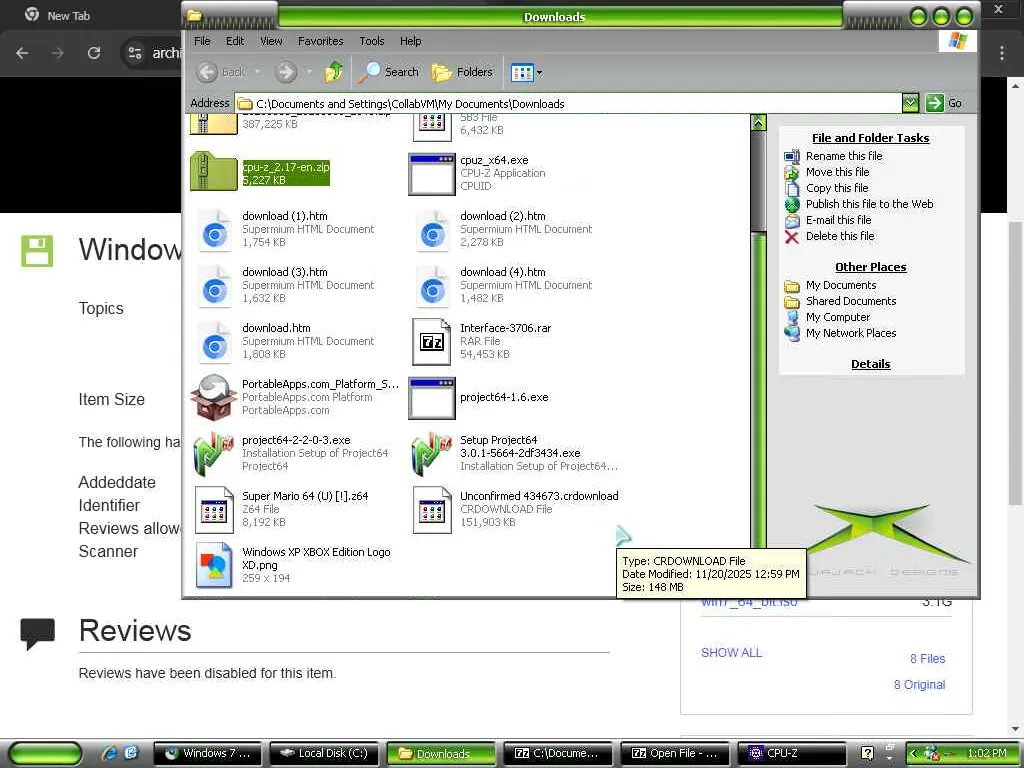The image size is (1024, 768).
Task: Click the address bar path field
Action: coord(568,103)
